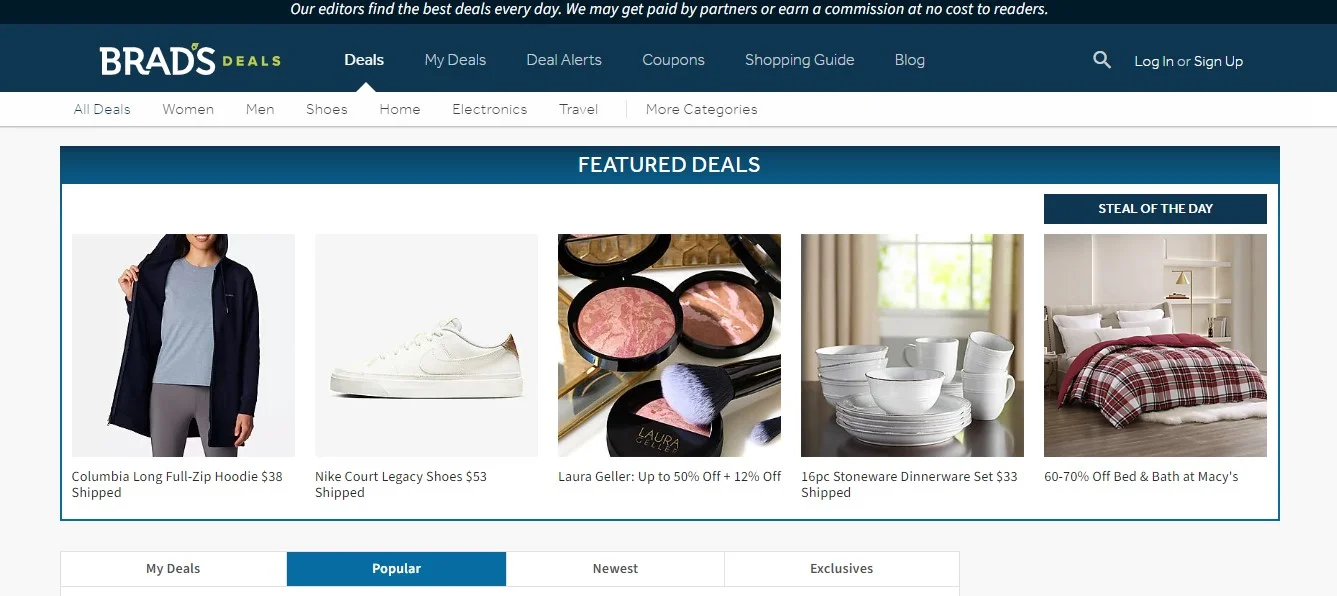The height and width of the screenshot is (596, 1337).
Task: Click the Brad's Deals logo
Action: pyautogui.click(x=190, y=60)
